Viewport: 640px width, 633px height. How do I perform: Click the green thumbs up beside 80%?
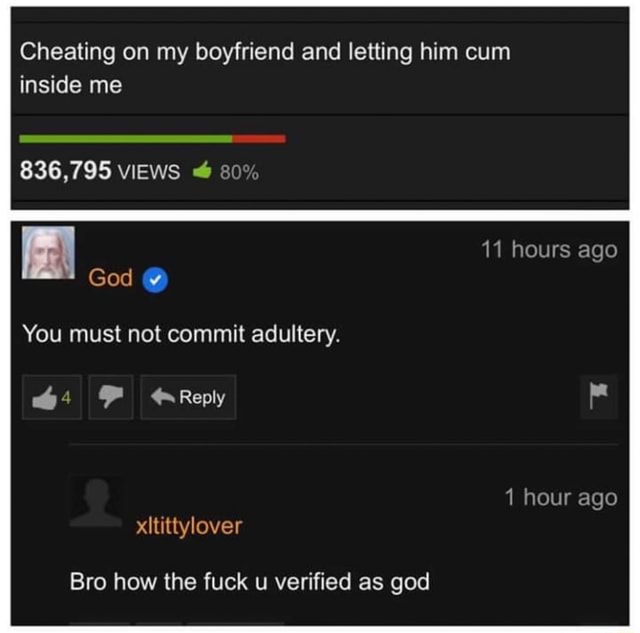202,171
